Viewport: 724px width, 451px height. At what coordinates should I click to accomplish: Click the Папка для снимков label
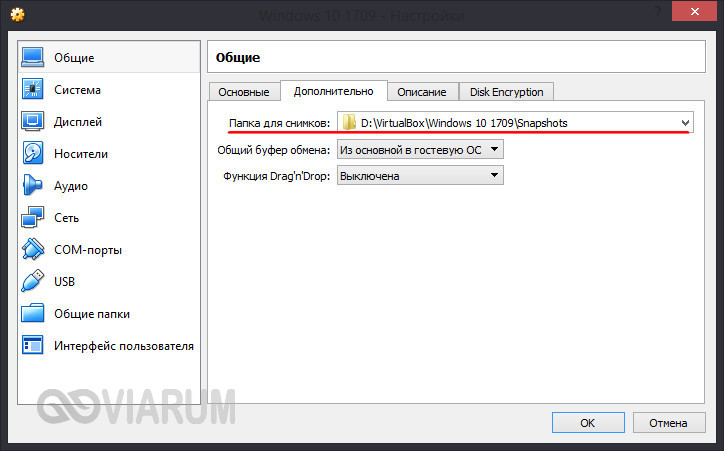[279, 123]
